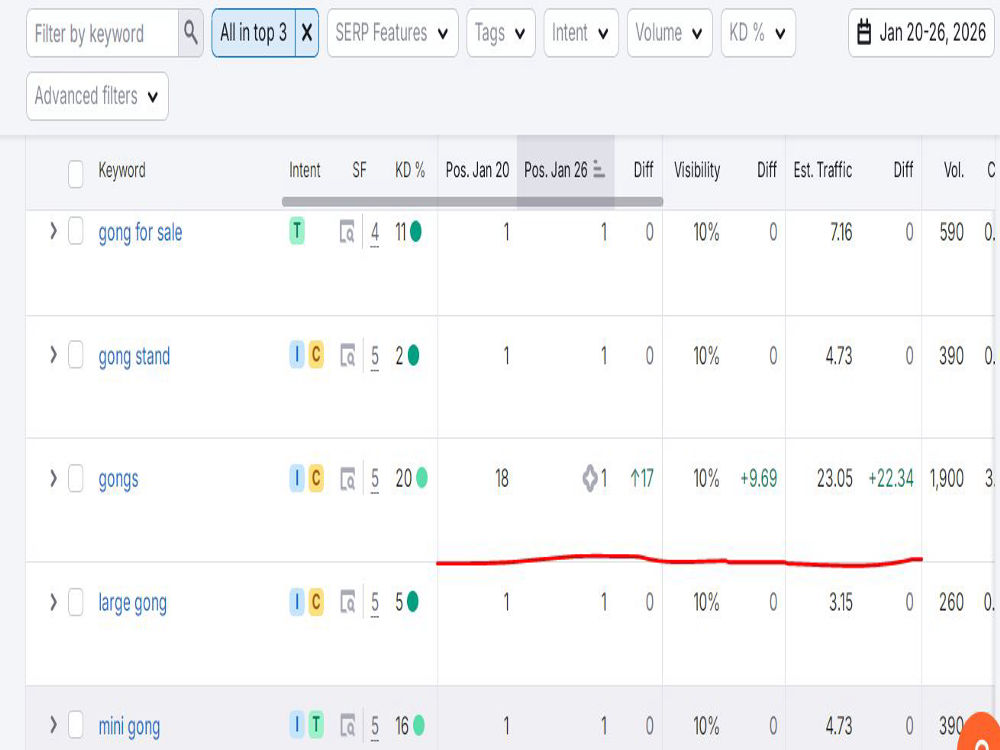Check the box for large gong
This screenshot has height=750, width=1000.
[75, 601]
